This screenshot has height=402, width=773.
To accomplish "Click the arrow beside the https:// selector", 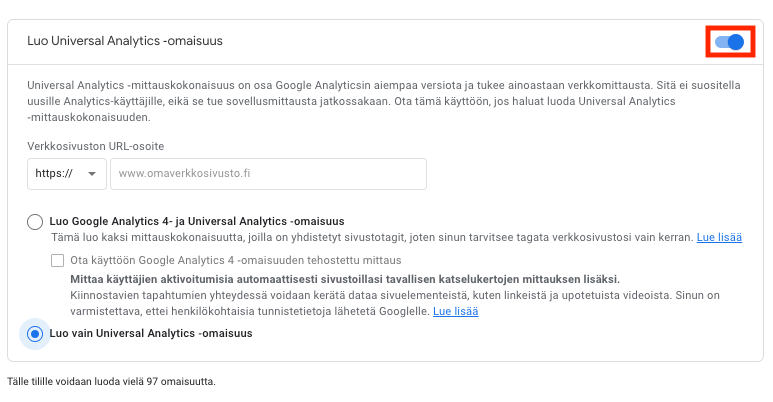I will (x=94, y=173).
